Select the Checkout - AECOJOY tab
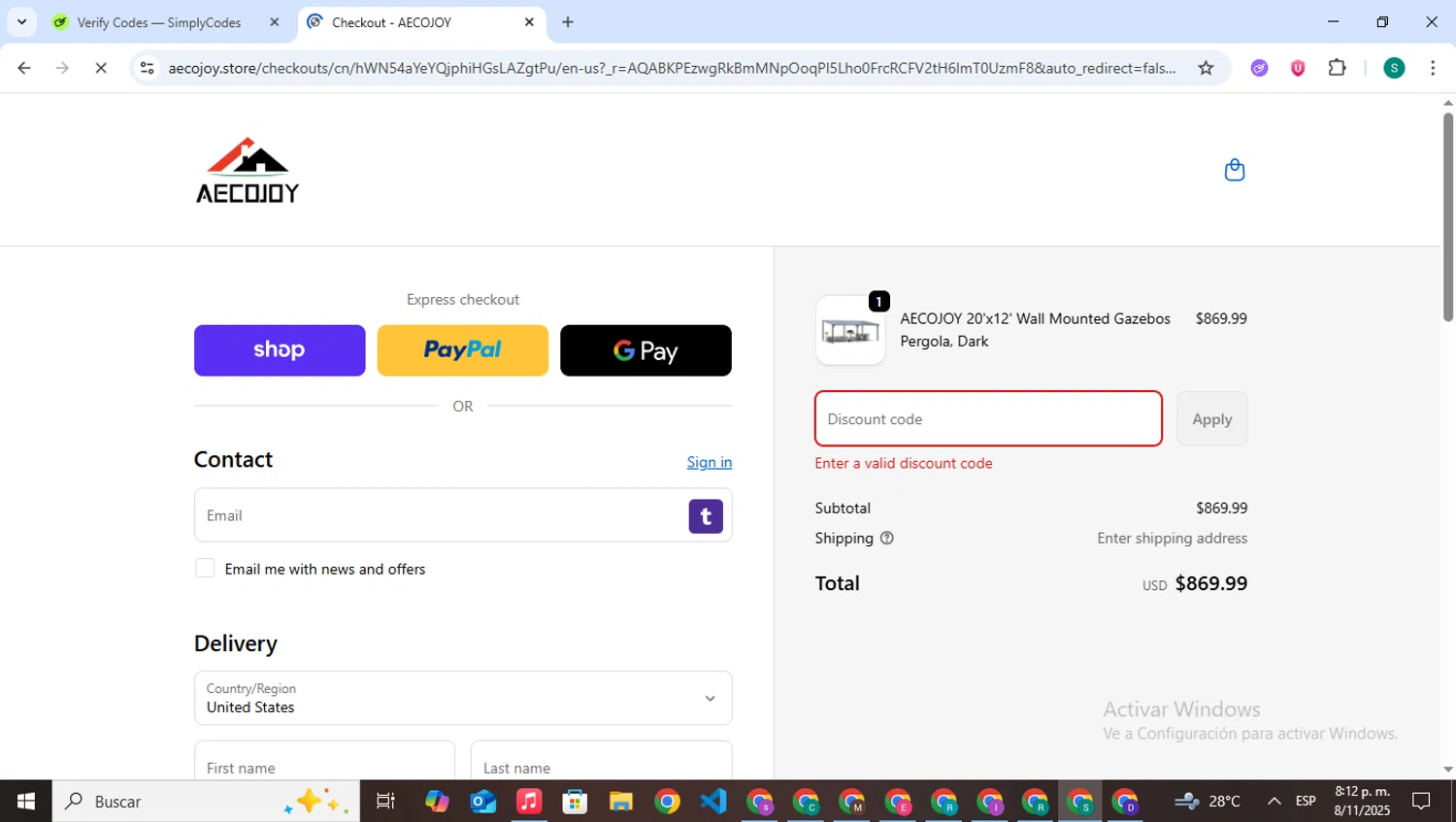This screenshot has height=822, width=1456. pos(391,22)
